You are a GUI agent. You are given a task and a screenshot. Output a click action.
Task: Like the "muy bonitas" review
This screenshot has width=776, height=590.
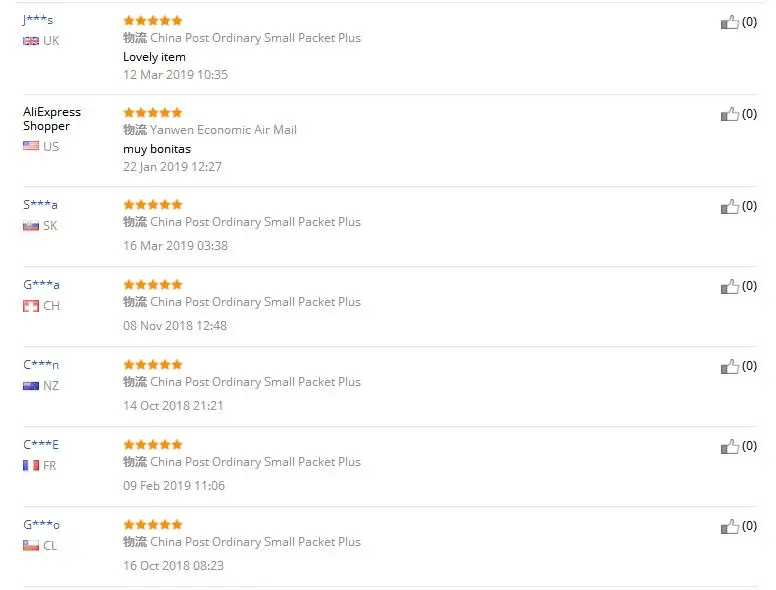[x=730, y=114]
